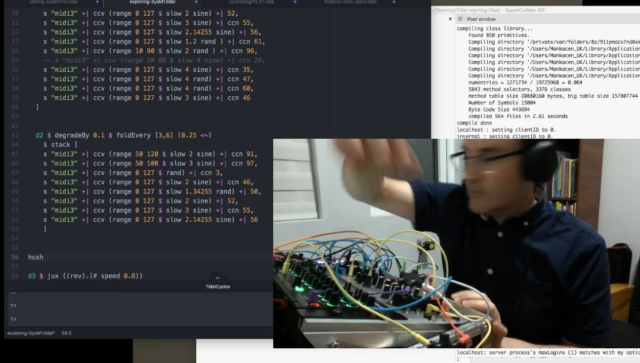This screenshot has height=363, width=640.
Task: Open the setting-system1m.tidal tab
Action: tap(53, 2)
